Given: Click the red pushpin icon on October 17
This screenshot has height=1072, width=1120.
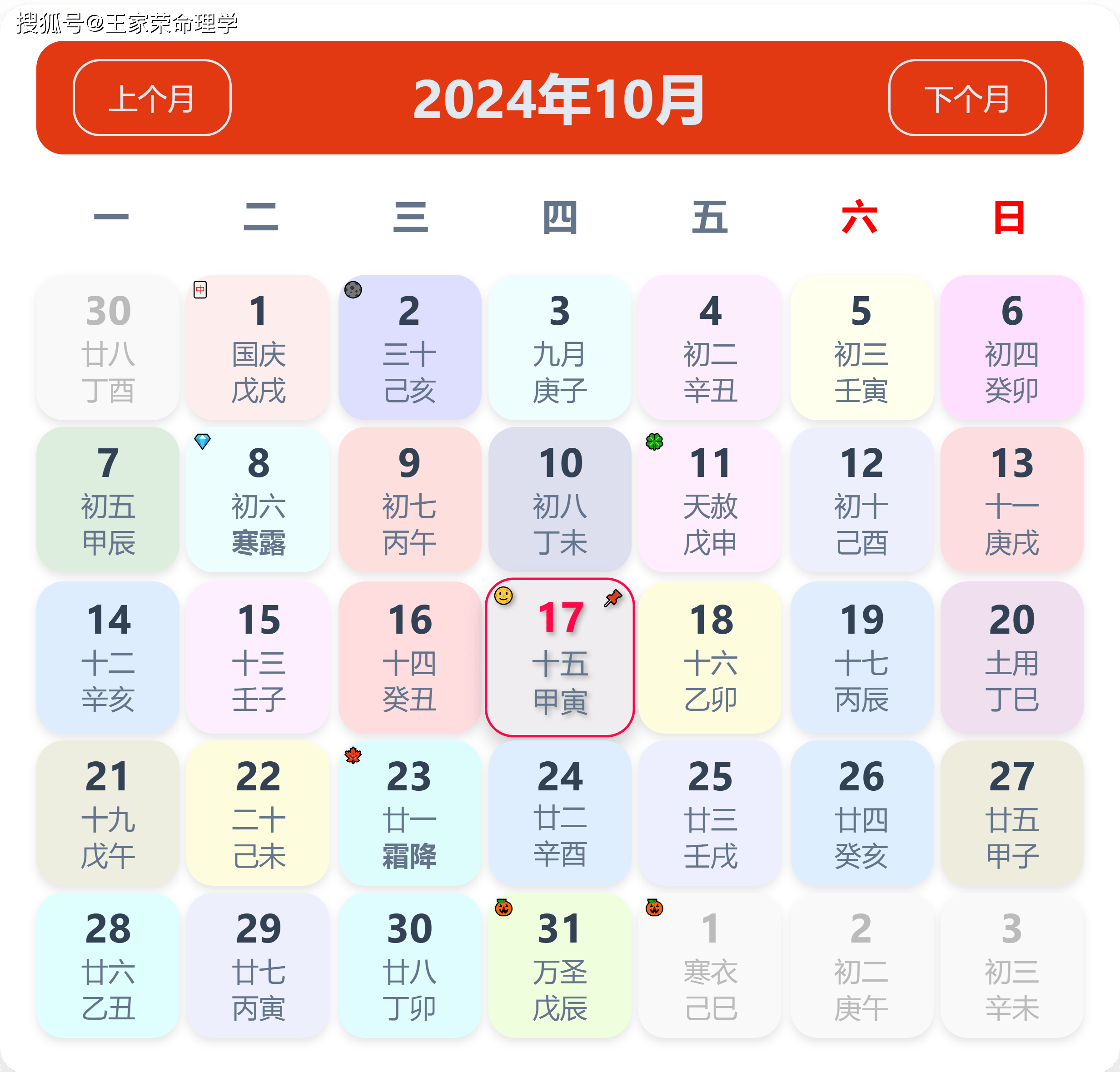Looking at the screenshot, I should (613, 598).
